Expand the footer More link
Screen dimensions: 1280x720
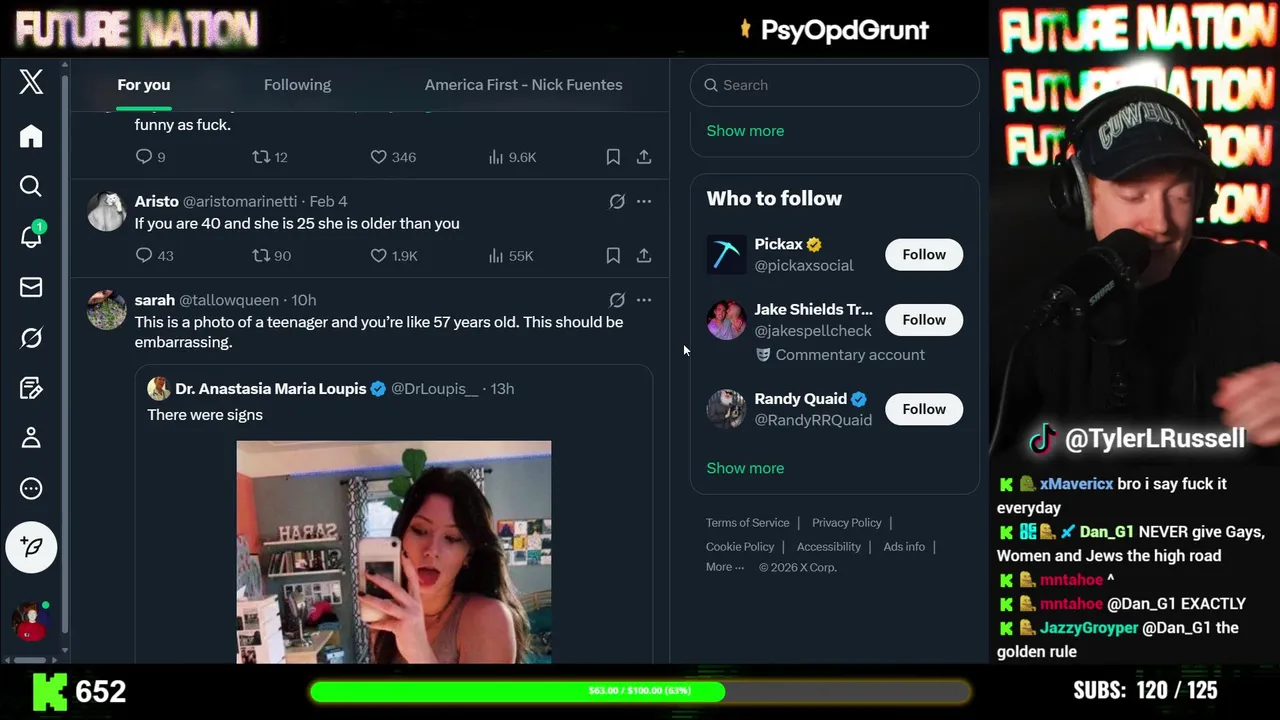[x=725, y=567]
